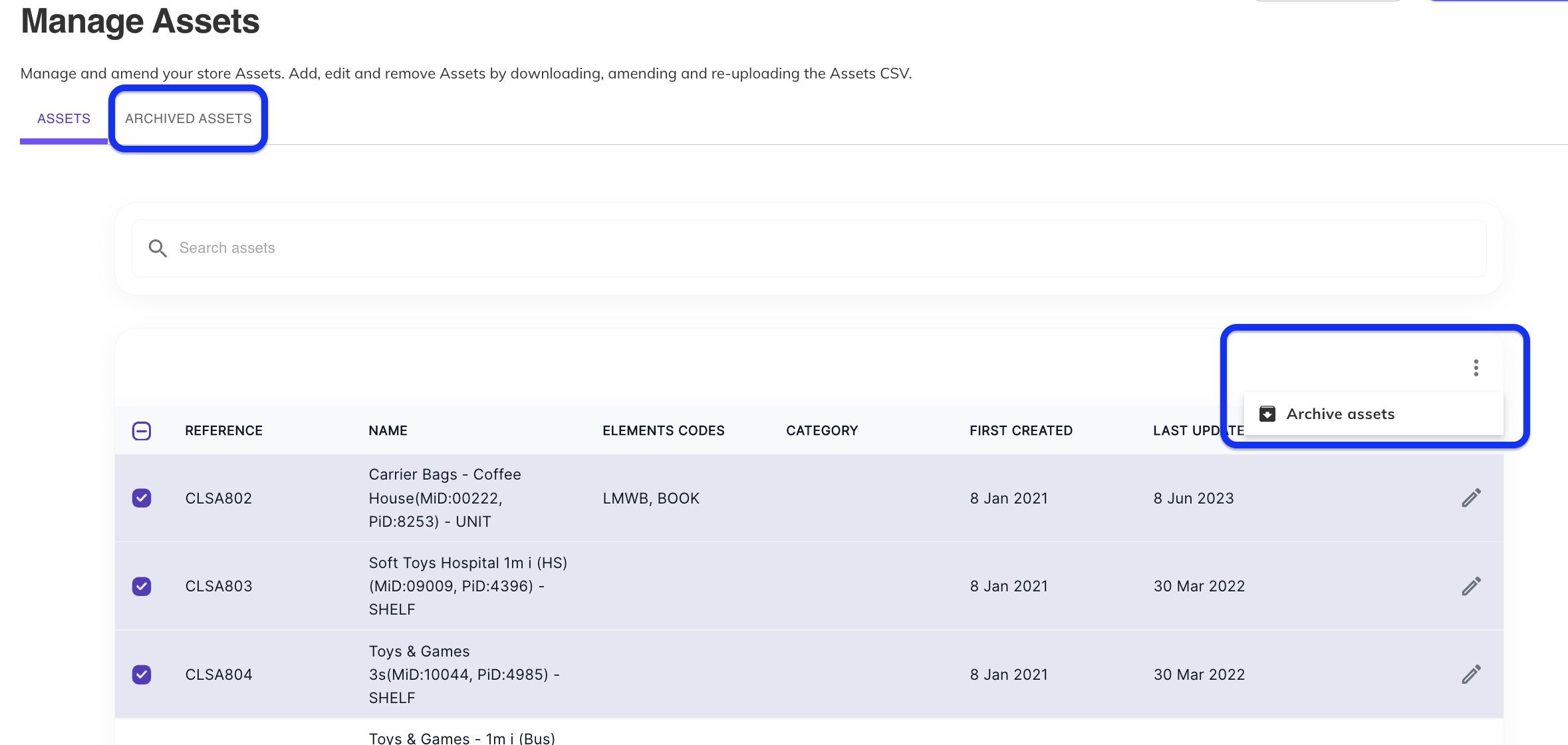Toggle the select-all header checkbox
The height and width of the screenshot is (745, 1568).
pyautogui.click(x=142, y=430)
